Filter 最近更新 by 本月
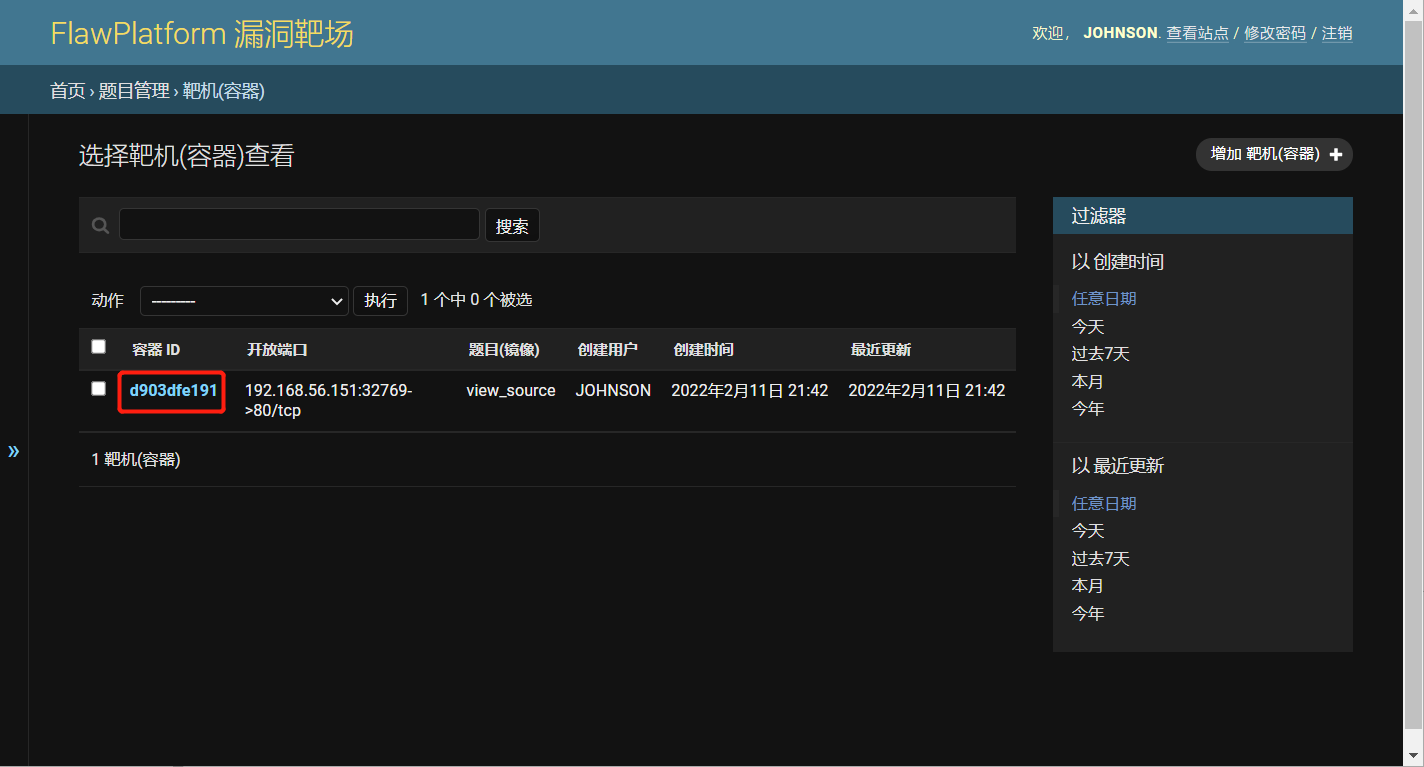The image size is (1424, 767). pos(1088,585)
